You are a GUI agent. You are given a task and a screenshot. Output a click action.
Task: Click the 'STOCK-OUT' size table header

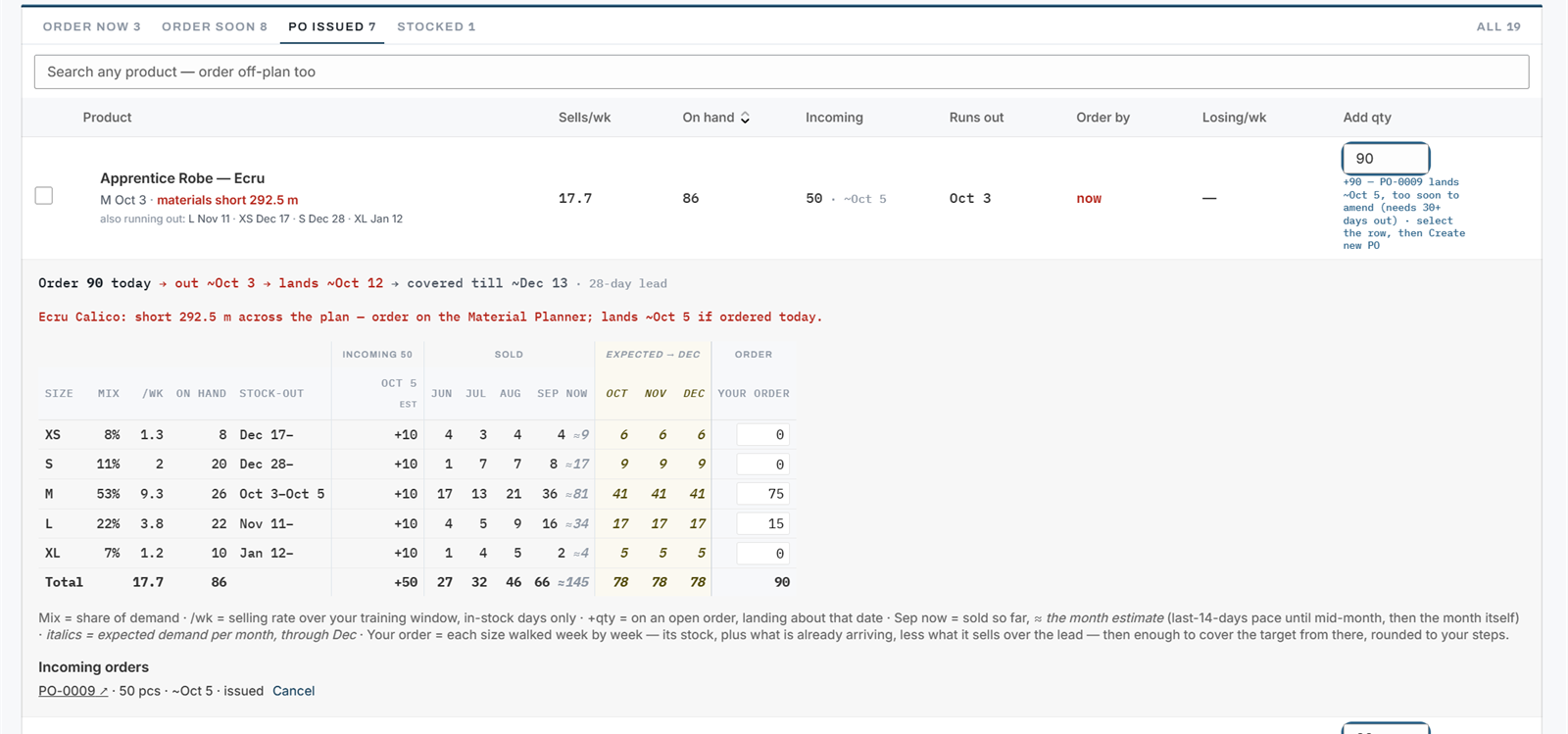click(271, 394)
